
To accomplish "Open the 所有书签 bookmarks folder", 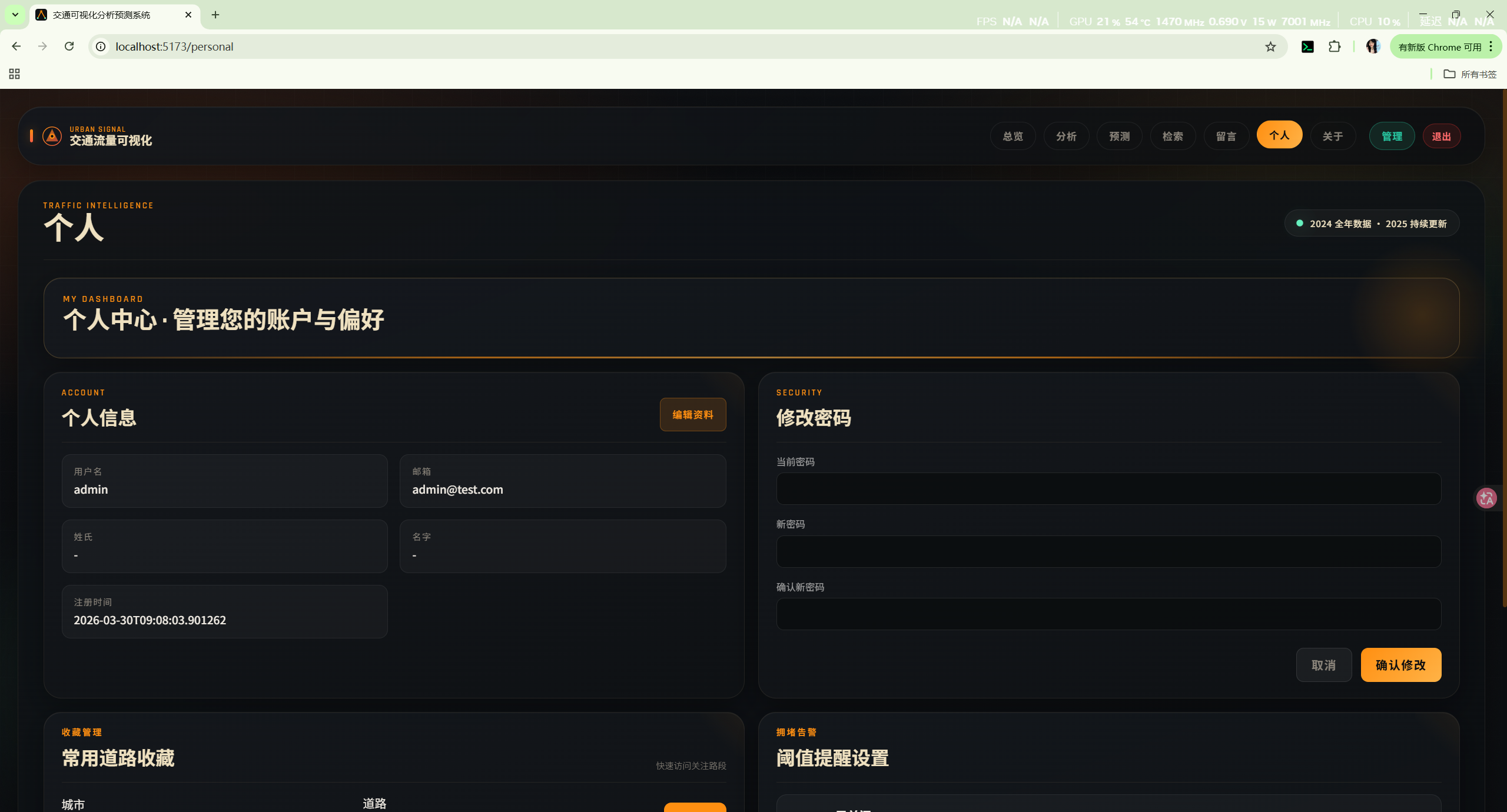I will [x=1470, y=74].
